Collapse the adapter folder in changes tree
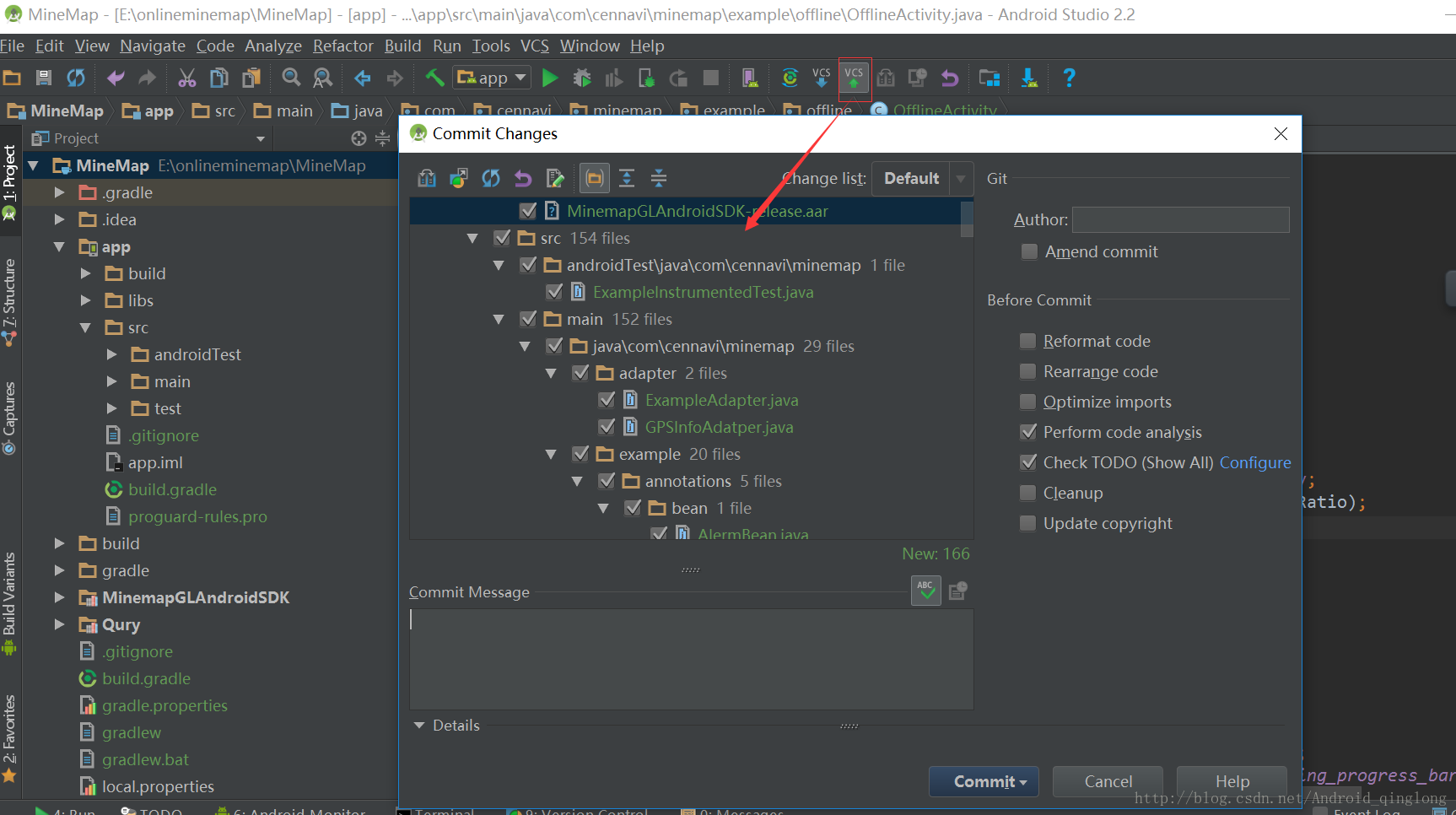Viewport: 1456px width, 815px height. (551, 373)
